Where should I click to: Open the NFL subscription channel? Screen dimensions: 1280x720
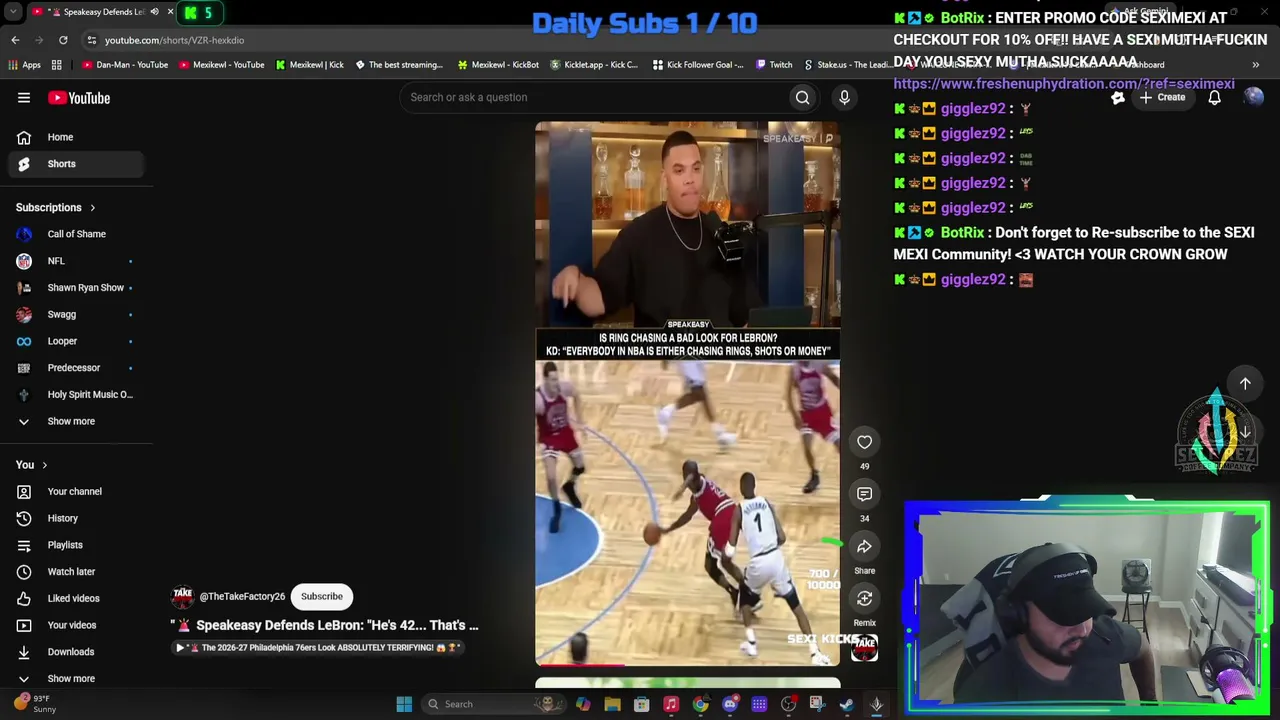76,261
